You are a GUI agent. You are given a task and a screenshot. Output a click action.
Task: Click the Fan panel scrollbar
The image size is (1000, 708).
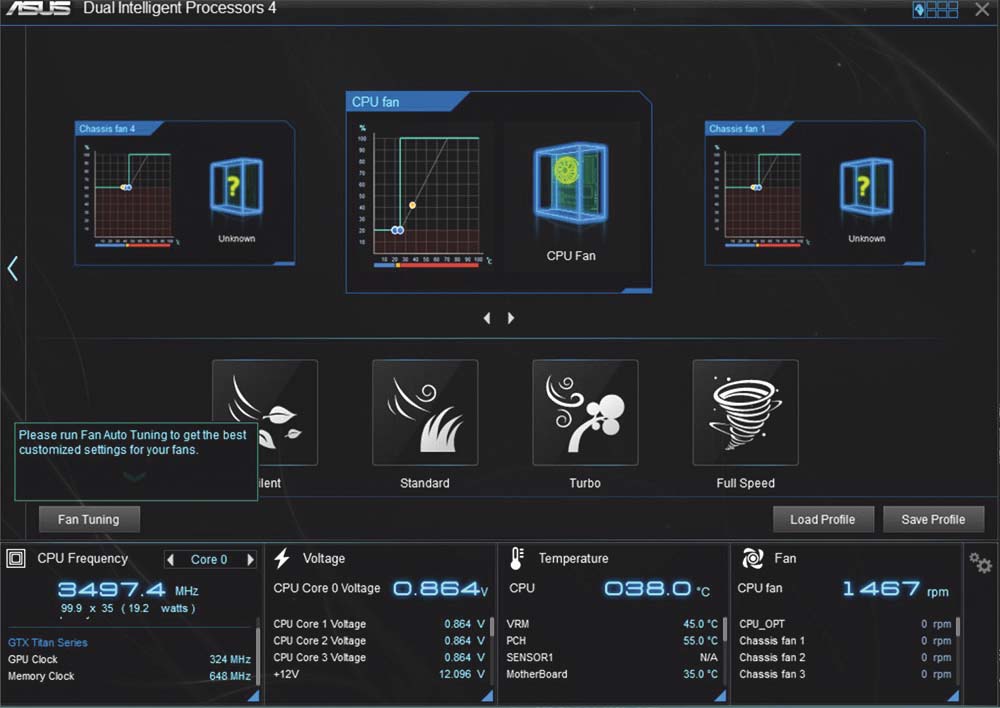point(958,626)
